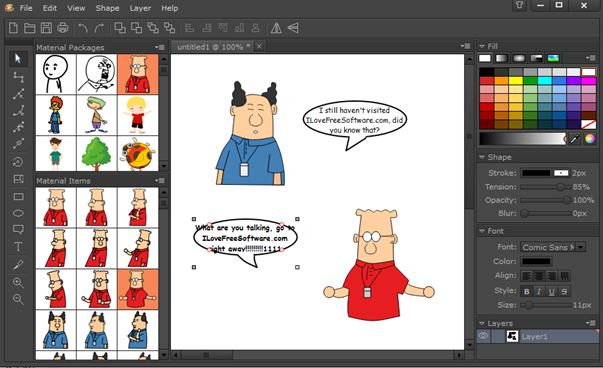
Task: Open Material Packages panel options menu
Action: pyautogui.click(x=160, y=47)
